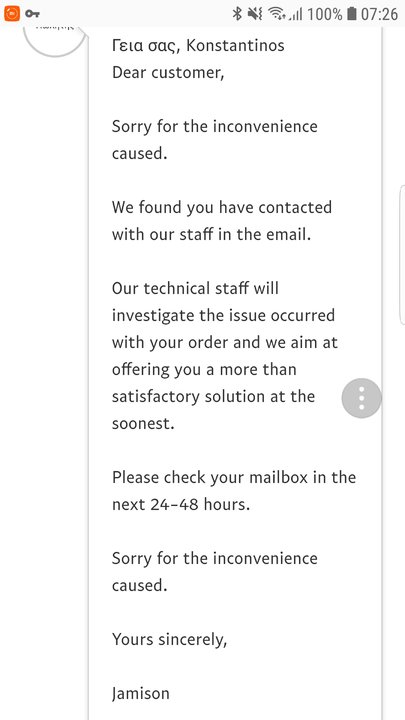
Task: Tap the sender avatar circle
Action: 55,36
